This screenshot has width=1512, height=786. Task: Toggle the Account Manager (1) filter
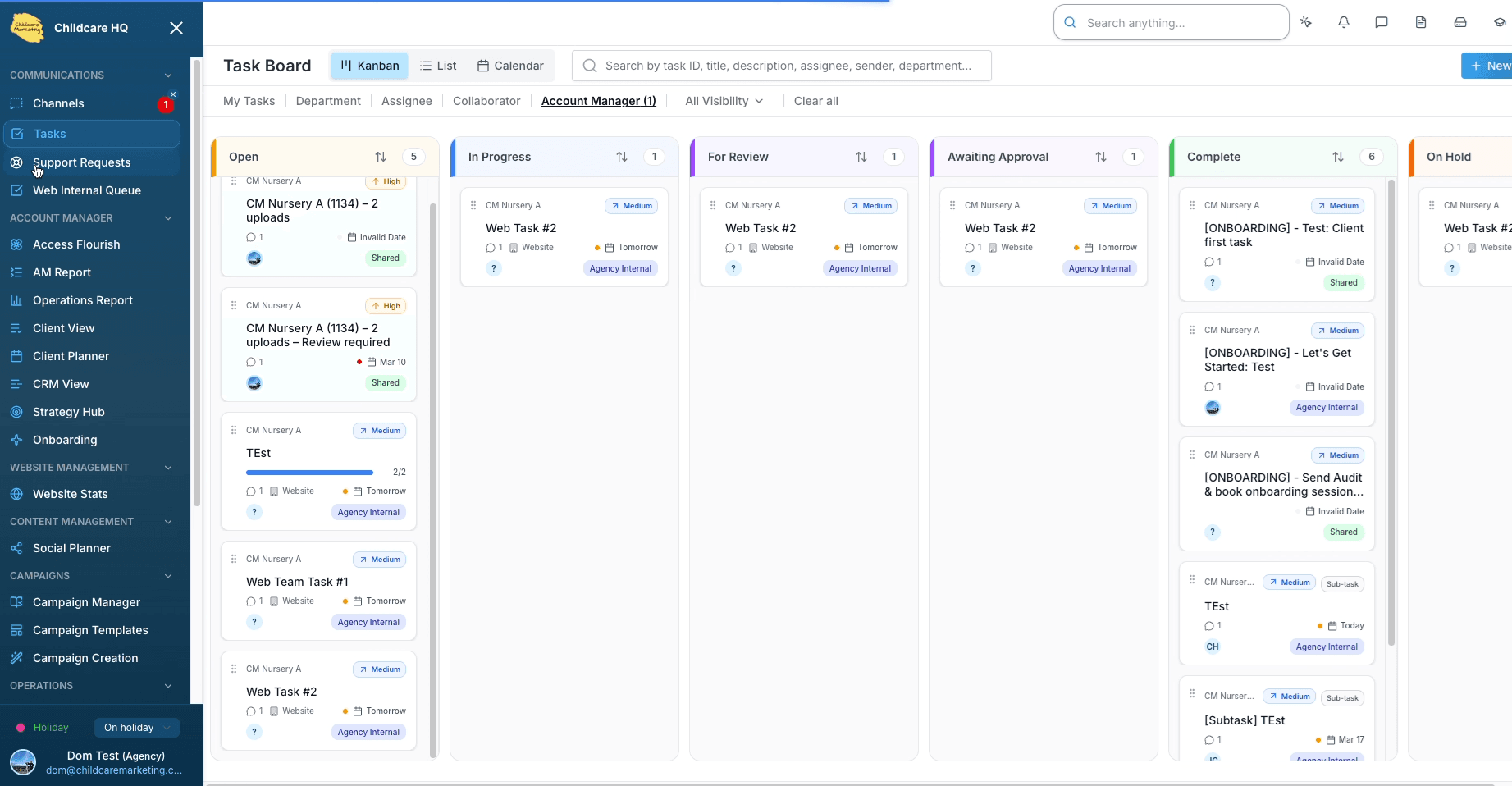(x=599, y=101)
